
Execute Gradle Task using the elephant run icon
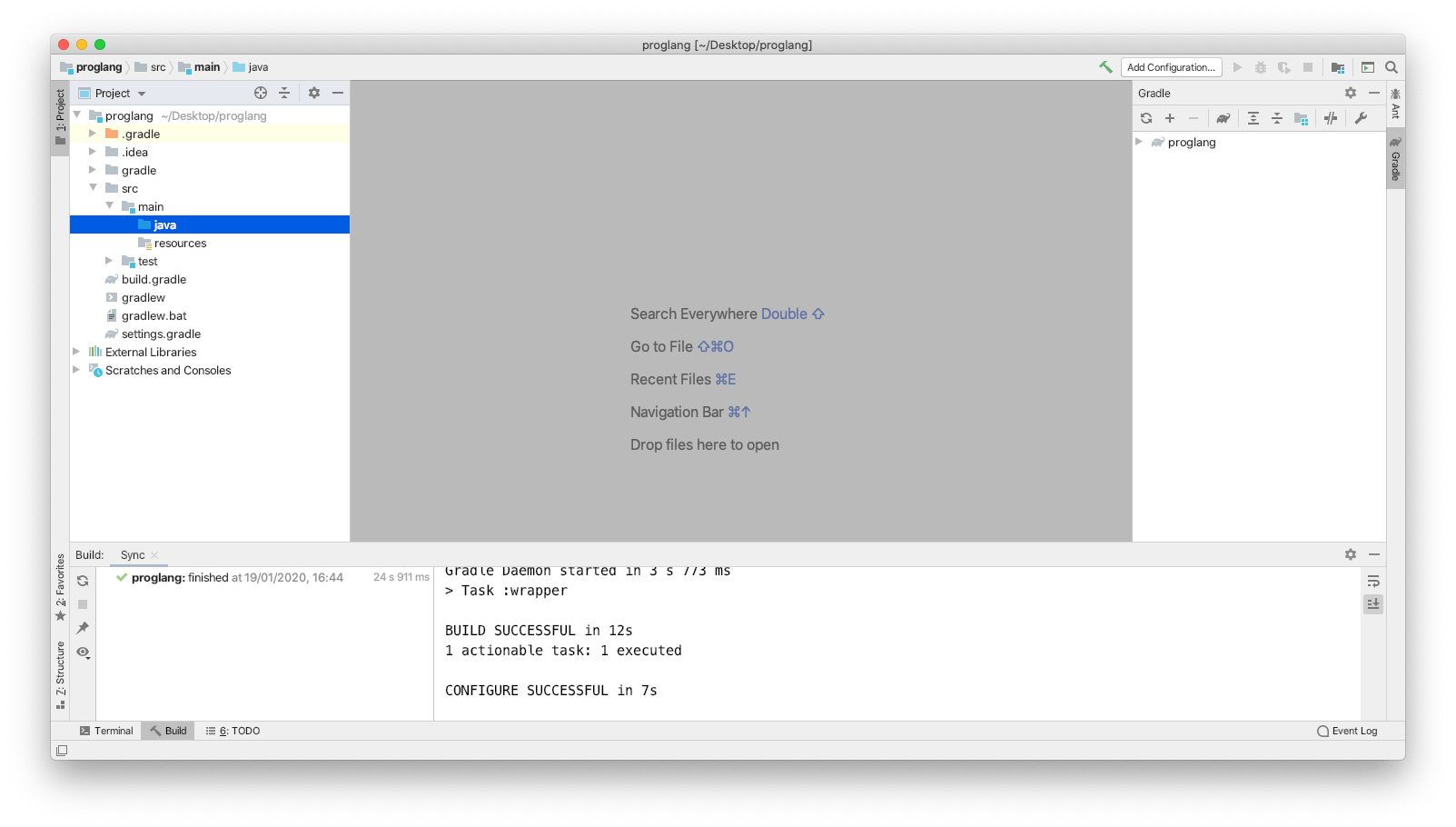(1223, 118)
